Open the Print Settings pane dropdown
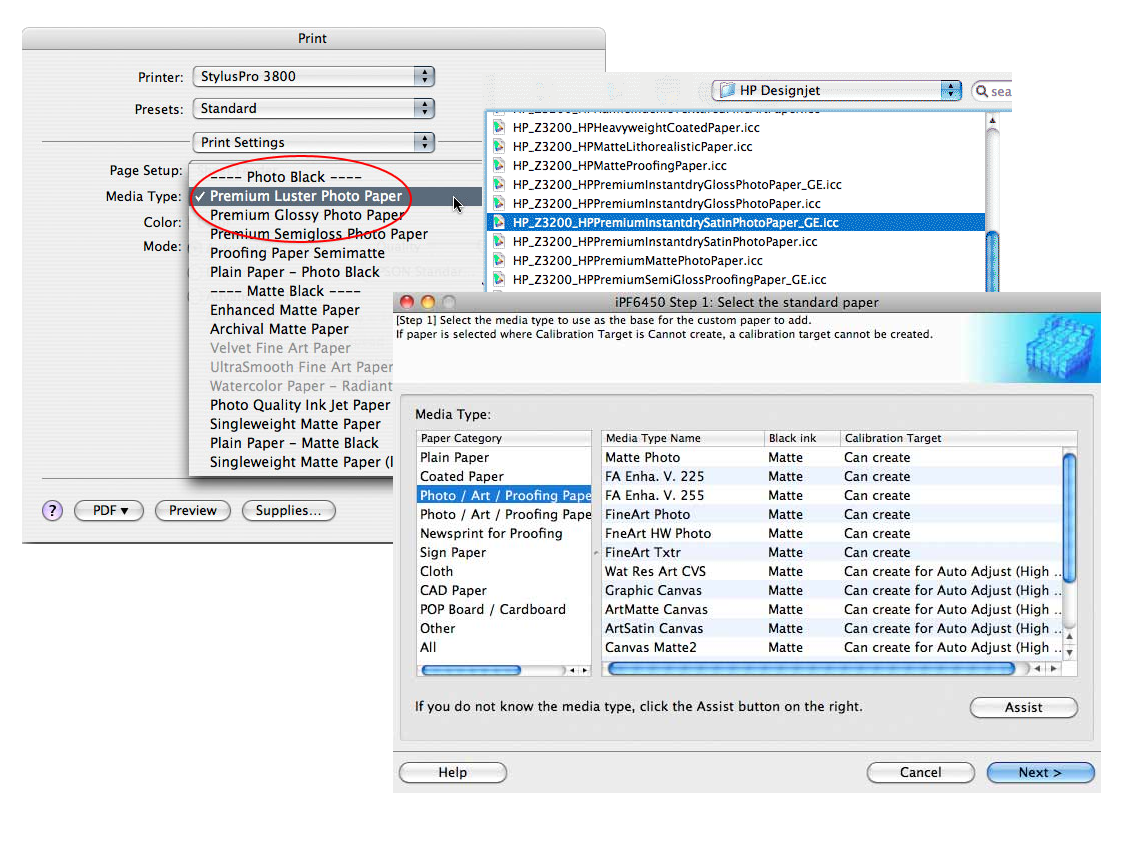This screenshot has width=1134, height=850. [314, 143]
